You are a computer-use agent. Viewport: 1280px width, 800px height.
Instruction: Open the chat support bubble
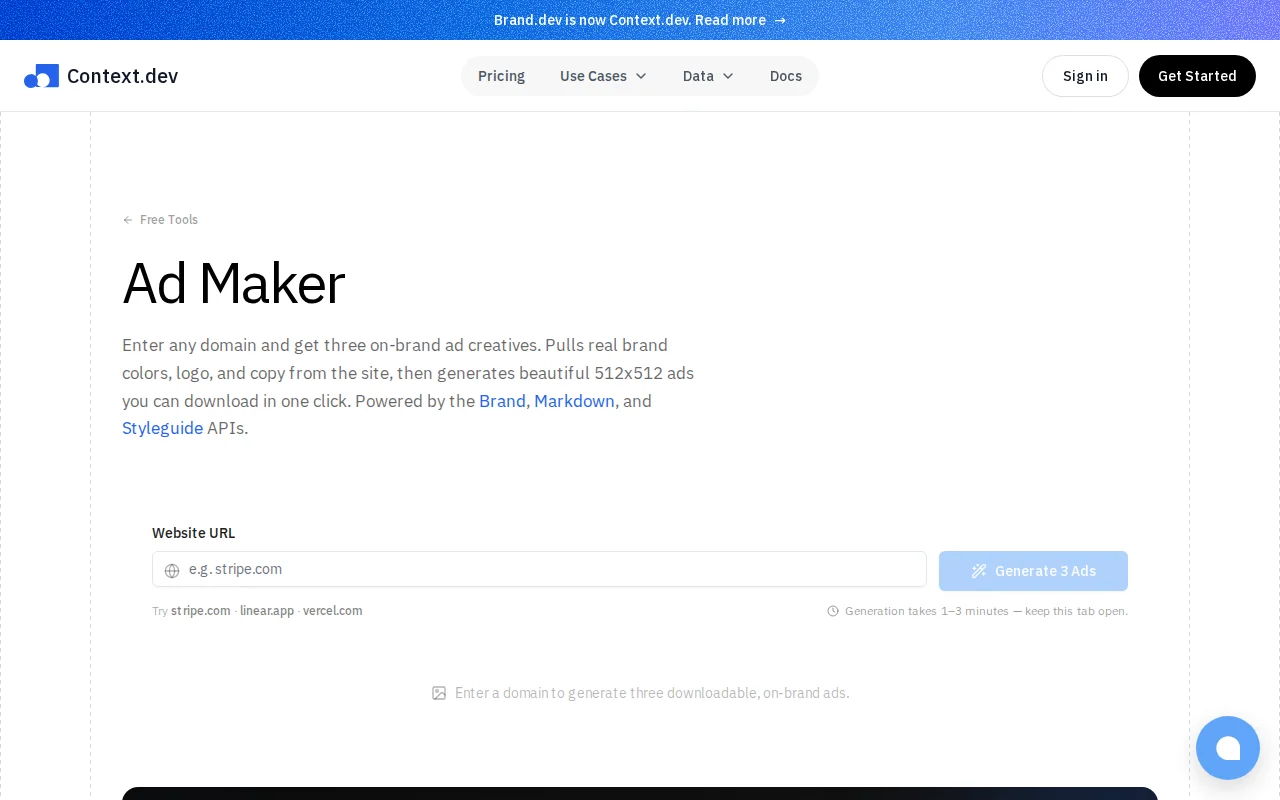tap(1227, 748)
